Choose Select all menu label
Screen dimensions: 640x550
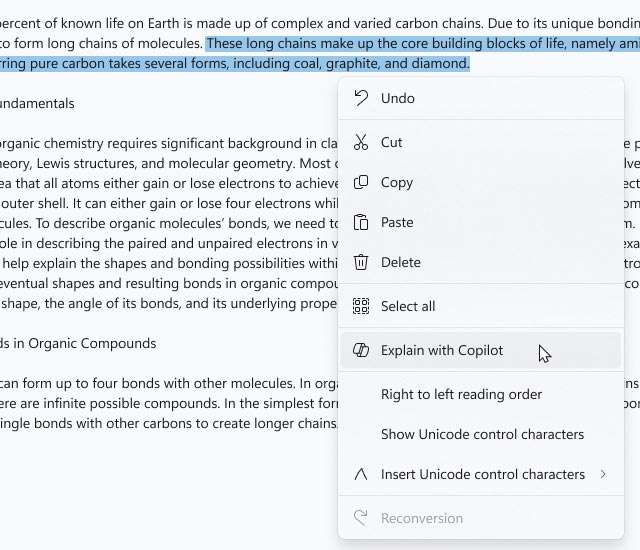408,306
